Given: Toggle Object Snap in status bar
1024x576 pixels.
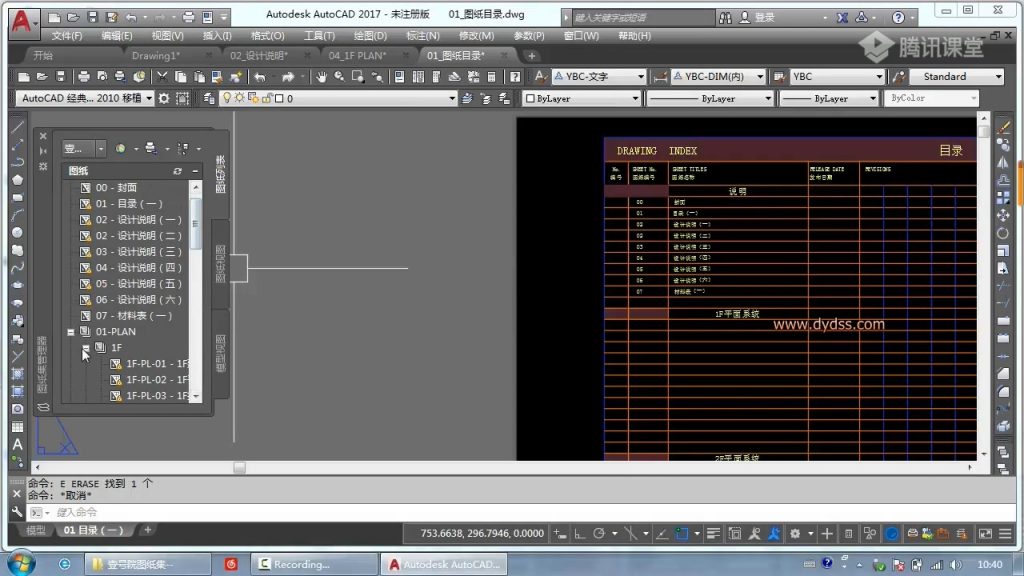Looking at the screenshot, I should tap(682, 534).
